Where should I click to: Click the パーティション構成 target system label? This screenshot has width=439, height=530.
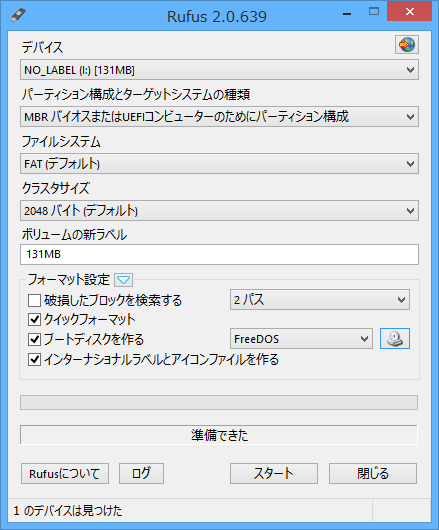[x=136, y=94]
